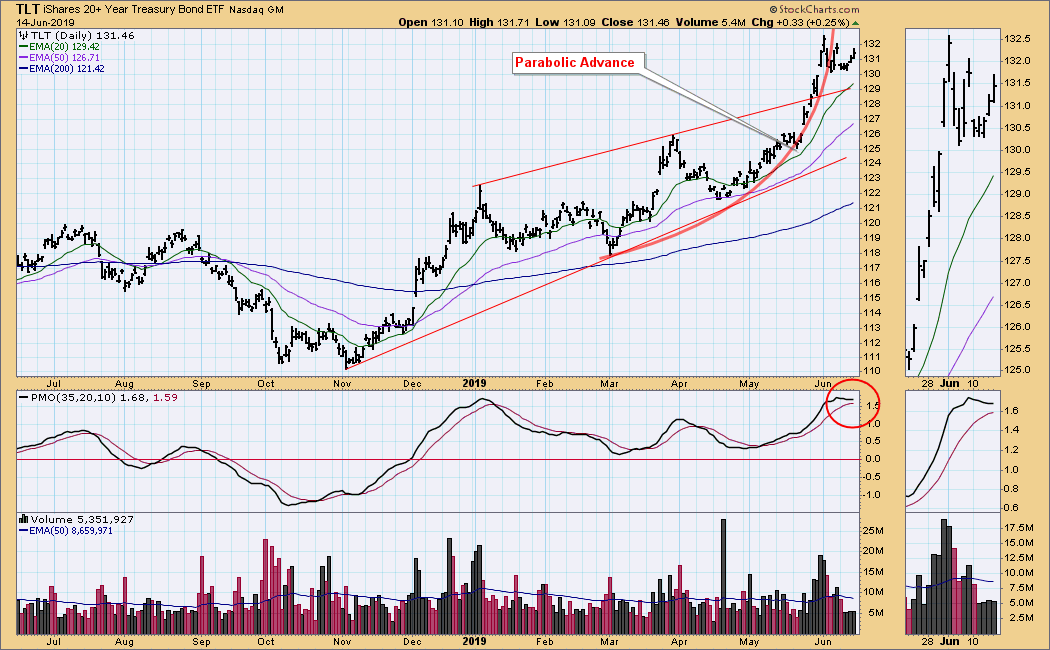Viewport: 1050px width, 650px height.
Task: Click the 'Close 131.46' header value
Action: pos(635,23)
